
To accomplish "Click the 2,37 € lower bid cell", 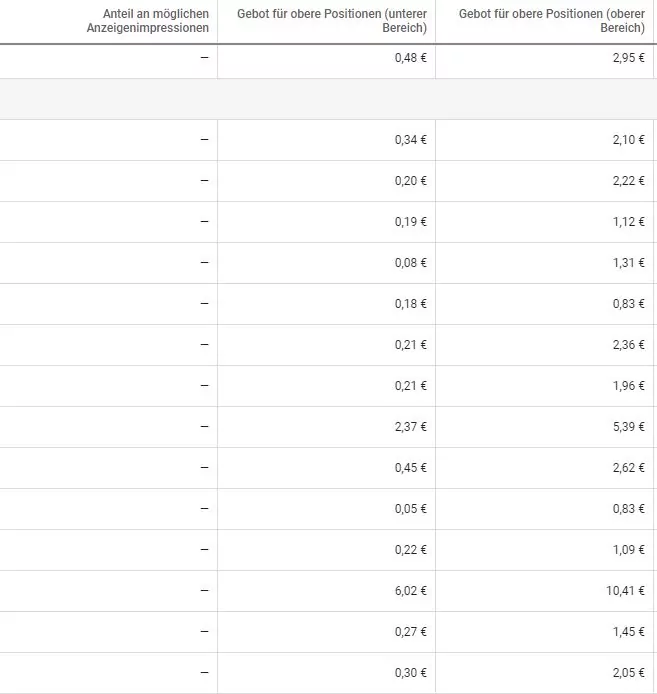I will click(x=326, y=427).
